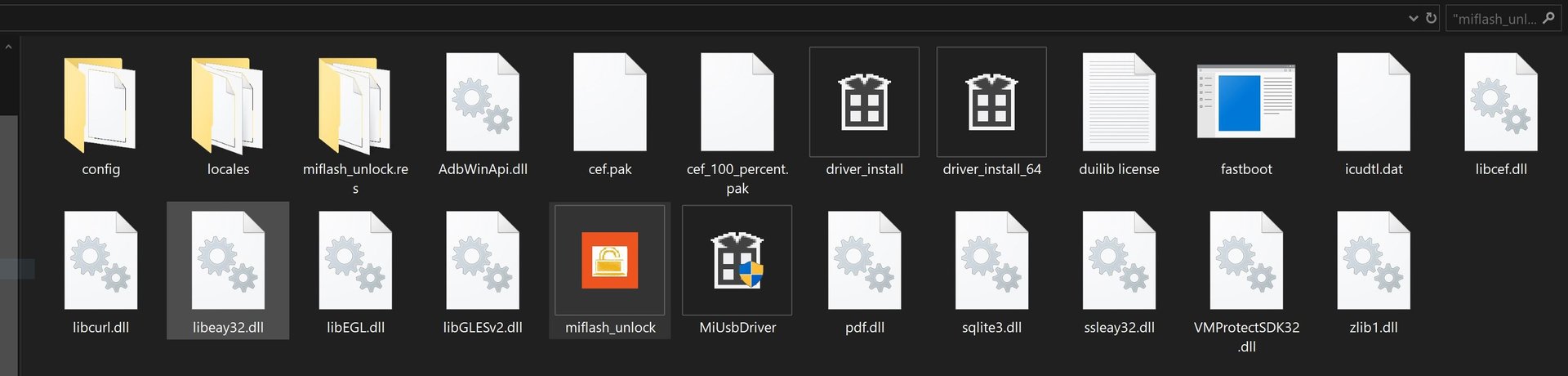Click the "icudtl.dat" file name
This screenshot has width=1568, height=376.
point(1374,169)
